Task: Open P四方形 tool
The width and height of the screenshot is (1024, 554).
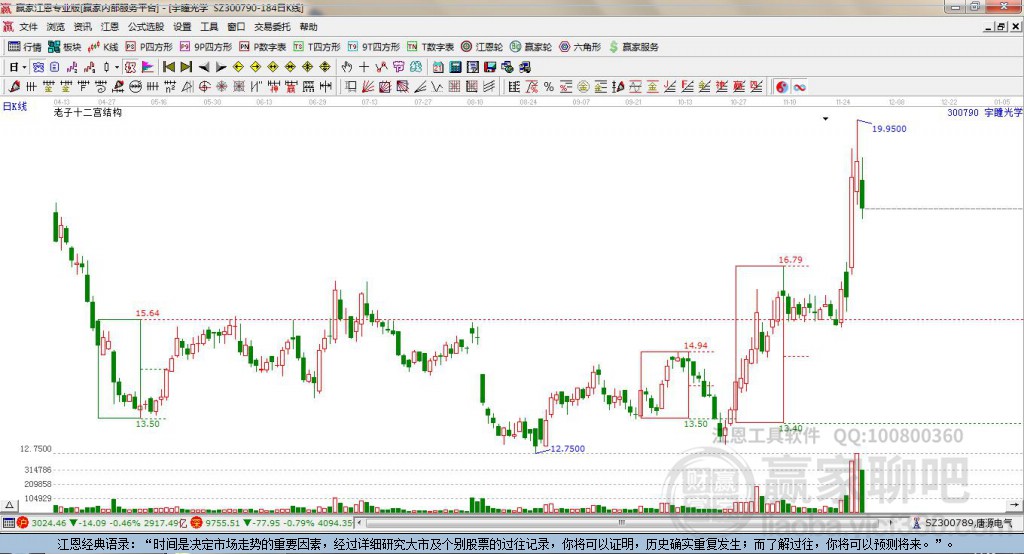Action: [149, 47]
